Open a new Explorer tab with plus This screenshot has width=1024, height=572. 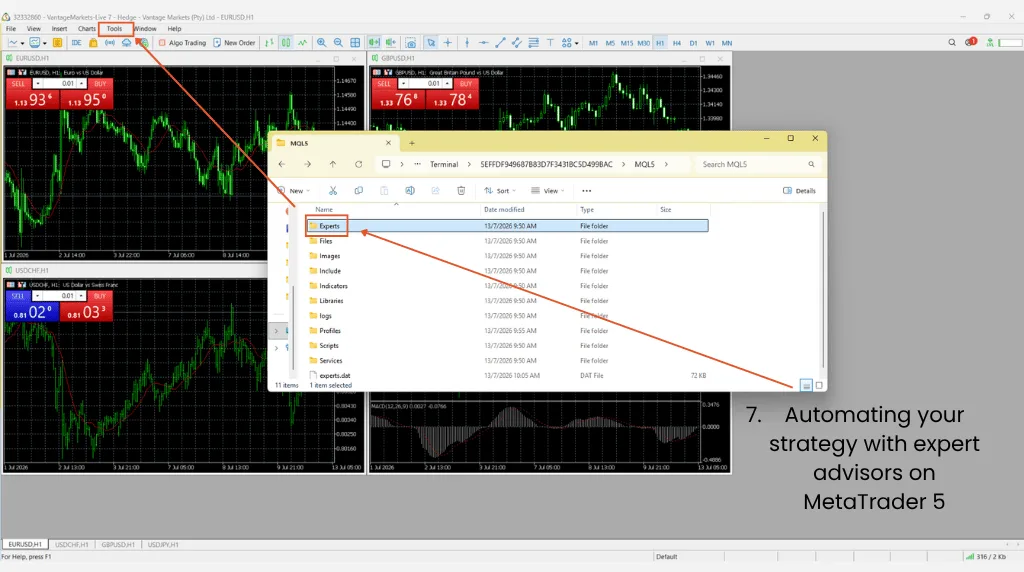point(411,143)
